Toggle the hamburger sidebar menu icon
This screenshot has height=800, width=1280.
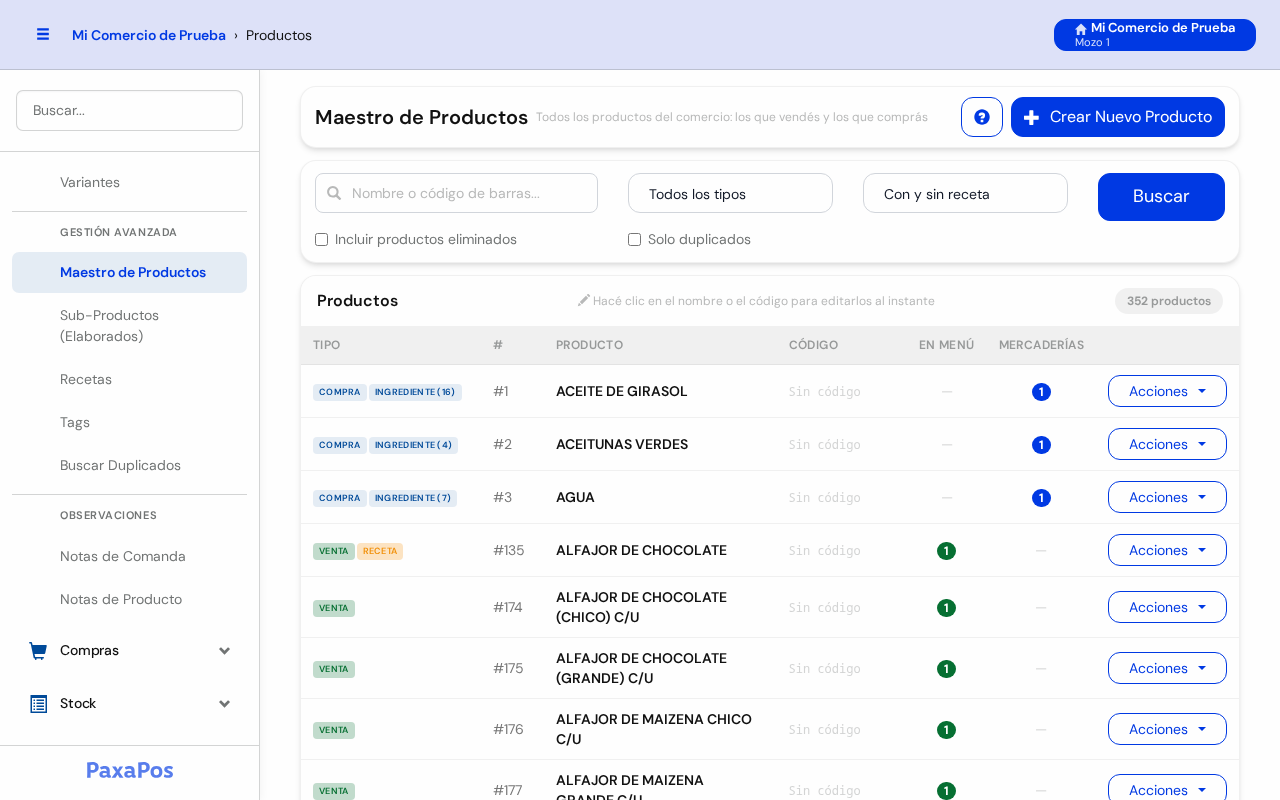pos(43,34)
